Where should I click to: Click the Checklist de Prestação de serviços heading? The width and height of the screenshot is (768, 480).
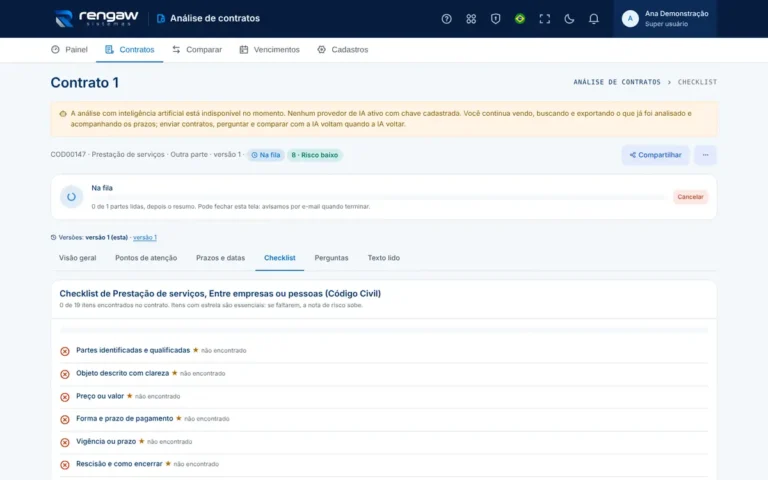pyautogui.click(x=220, y=293)
